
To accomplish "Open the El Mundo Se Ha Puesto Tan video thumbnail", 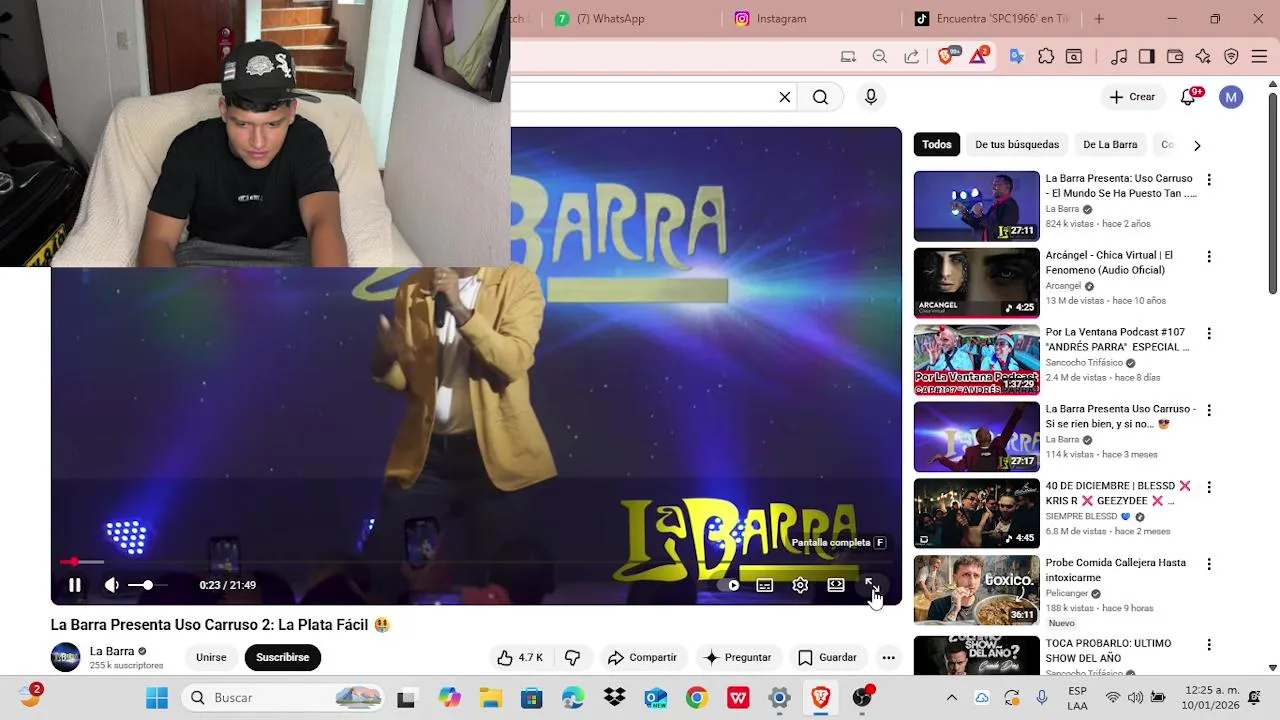I will [977, 207].
